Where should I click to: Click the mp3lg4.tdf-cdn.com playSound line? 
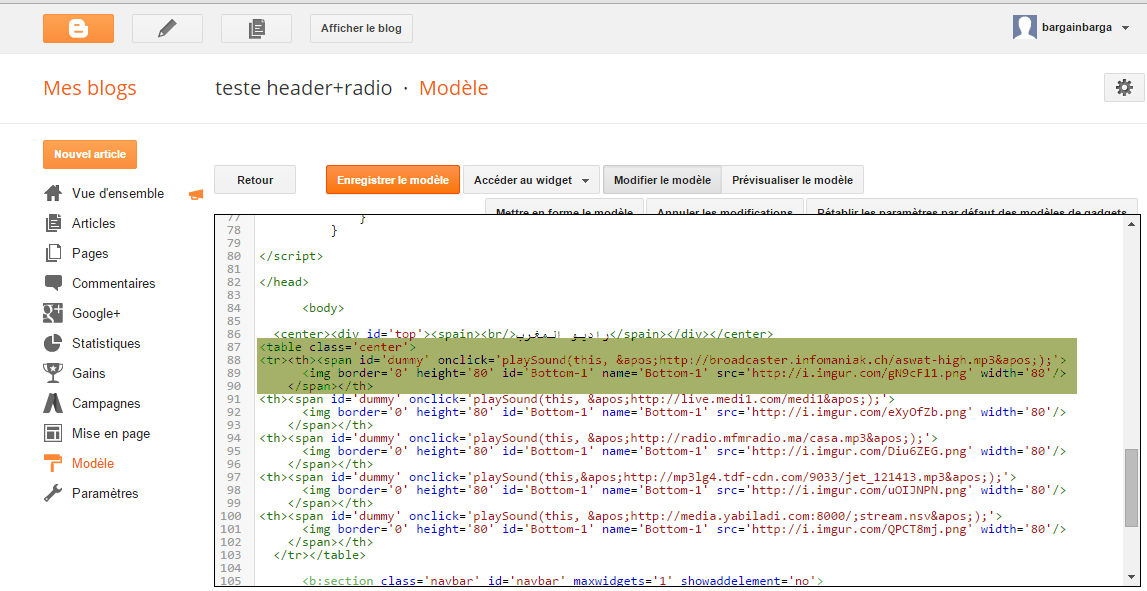coord(638,477)
